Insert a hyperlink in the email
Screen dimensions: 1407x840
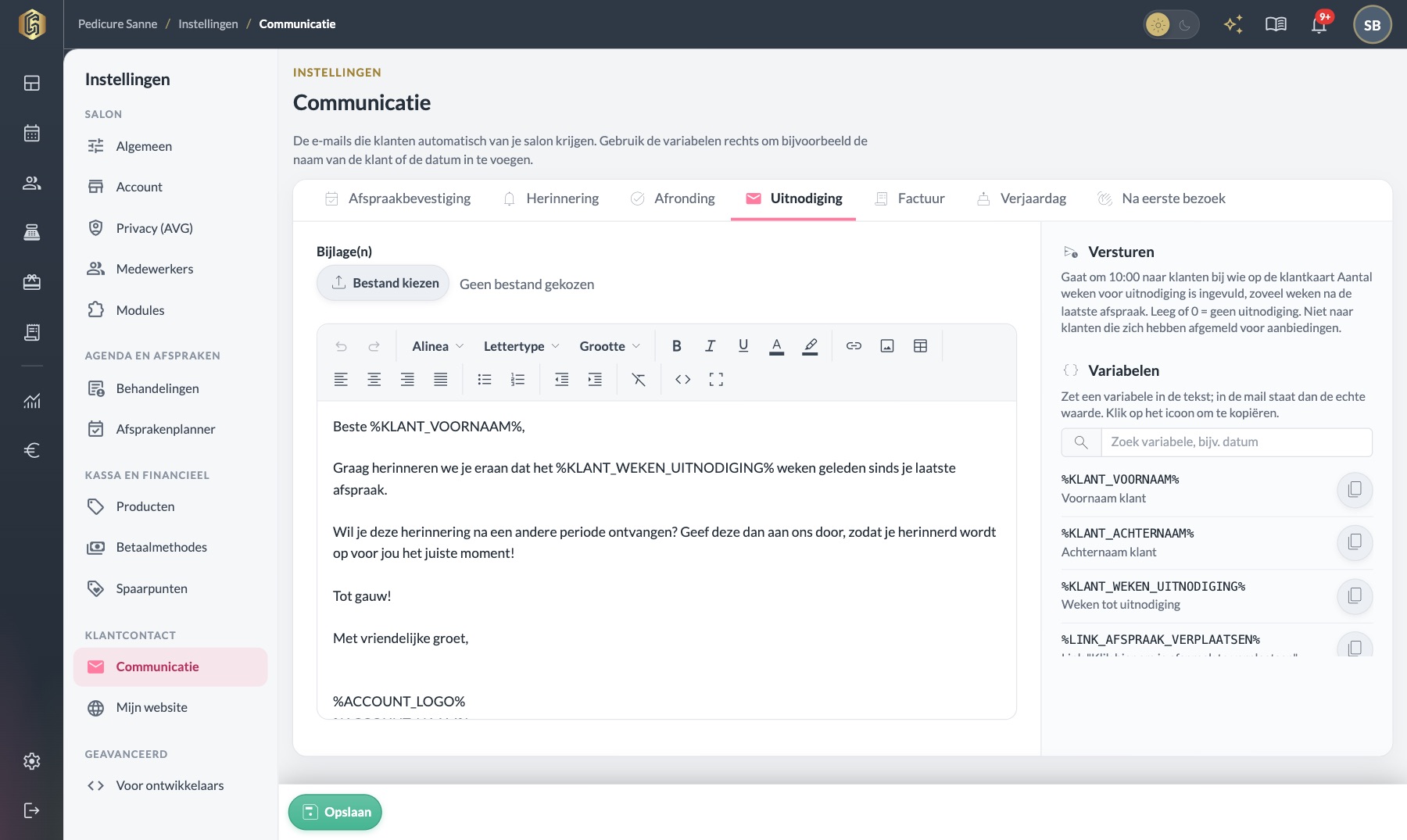[854, 346]
